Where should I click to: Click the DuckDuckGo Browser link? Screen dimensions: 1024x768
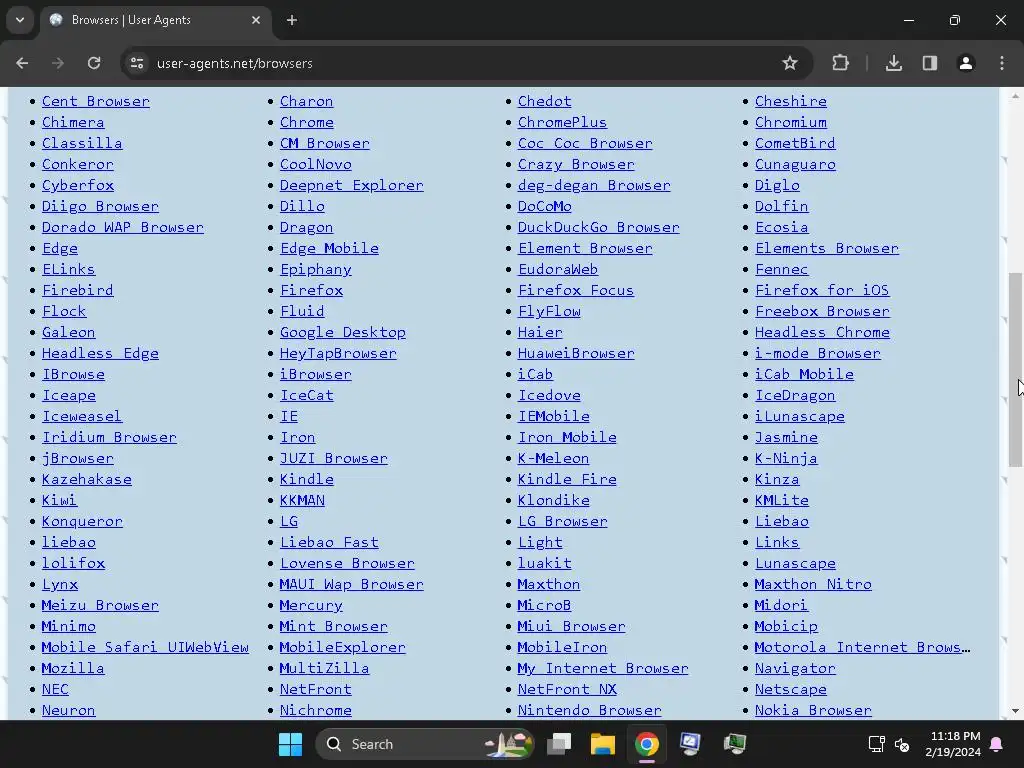point(599,227)
